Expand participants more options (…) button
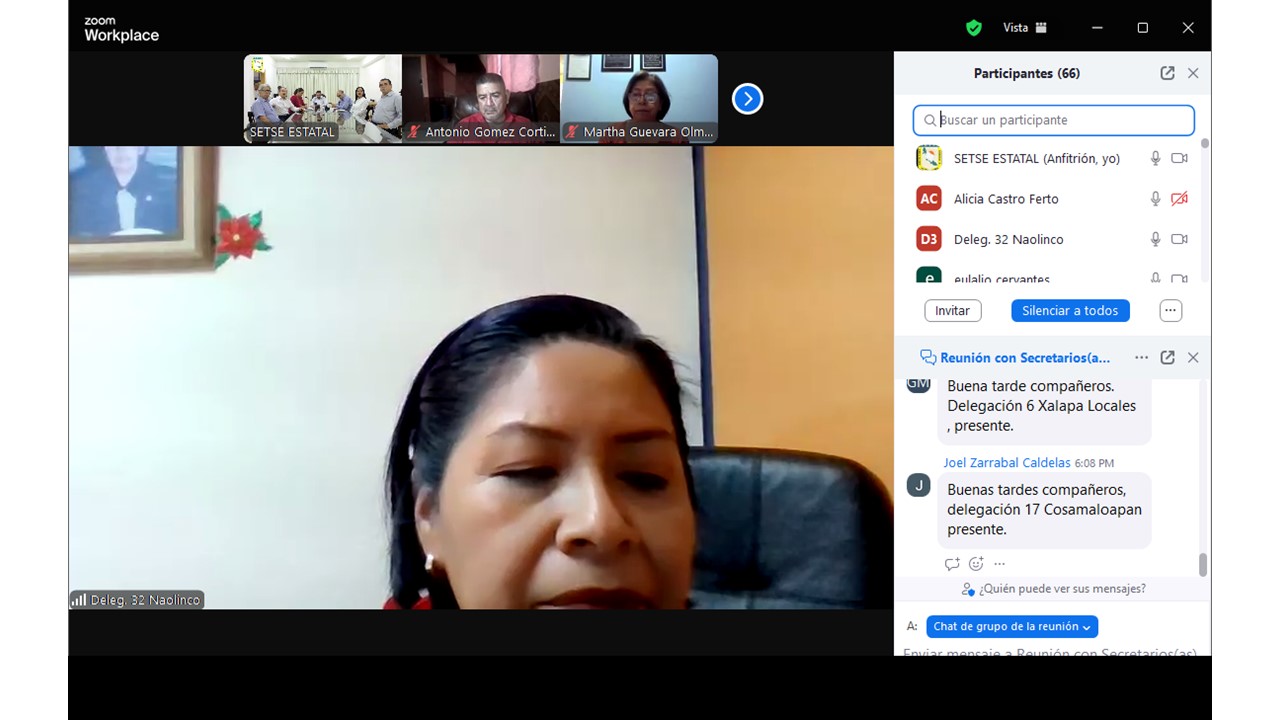 pos(1170,311)
